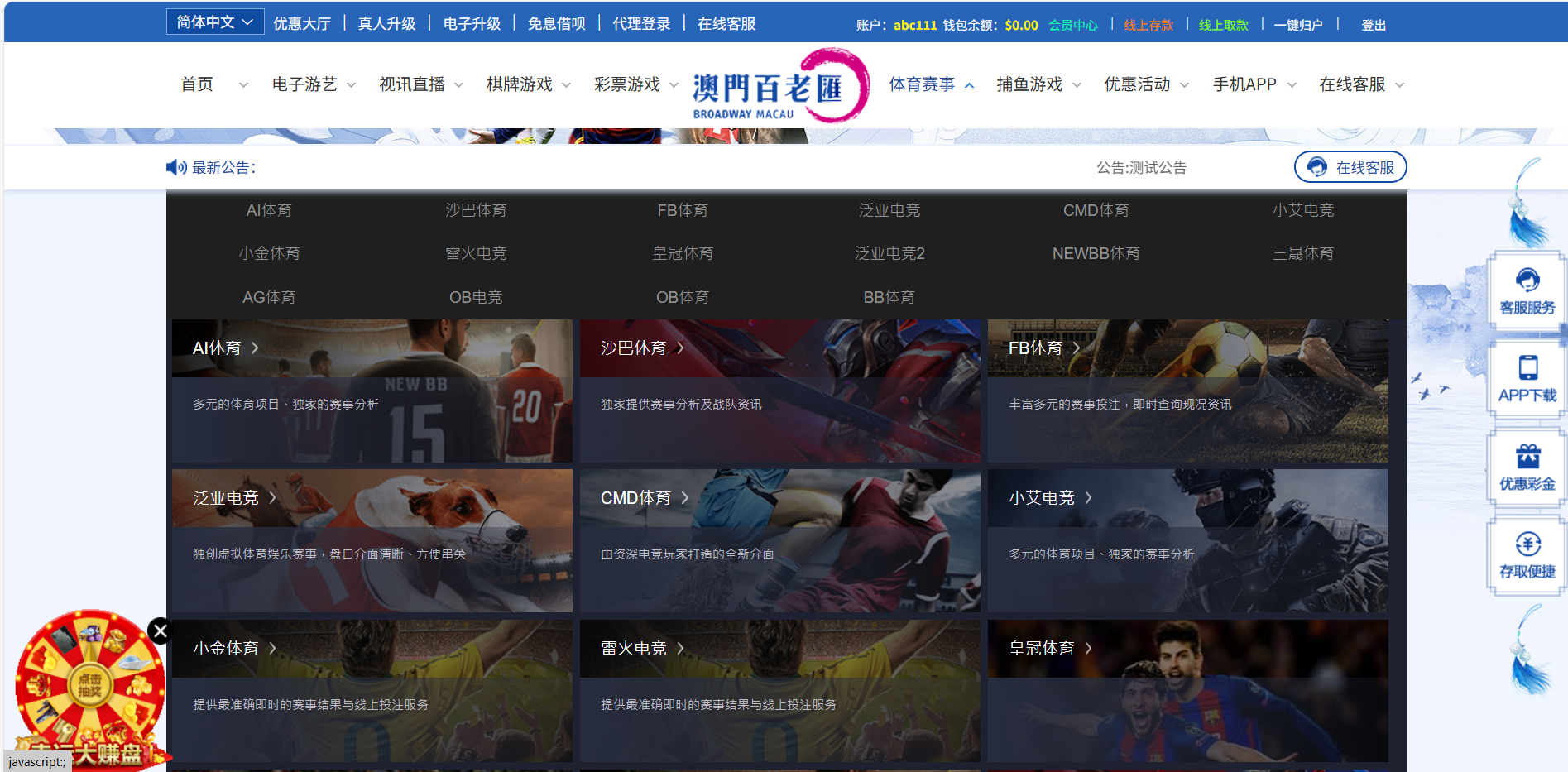Click 线上取款 withdrawal link
This screenshot has width=1568, height=772.
(1224, 26)
